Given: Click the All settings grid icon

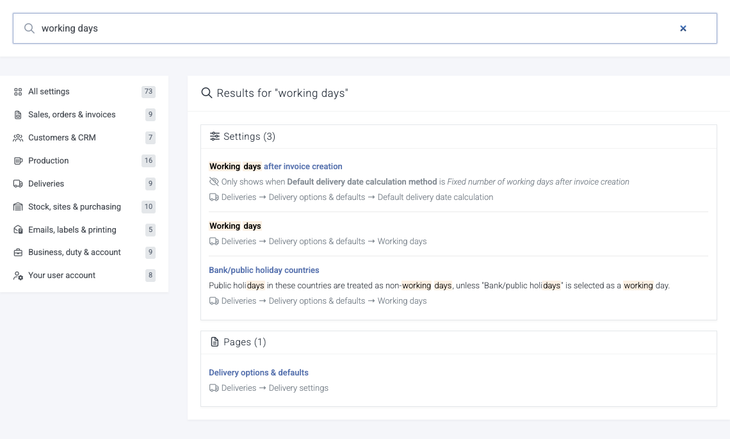Looking at the screenshot, I should tap(18, 92).
